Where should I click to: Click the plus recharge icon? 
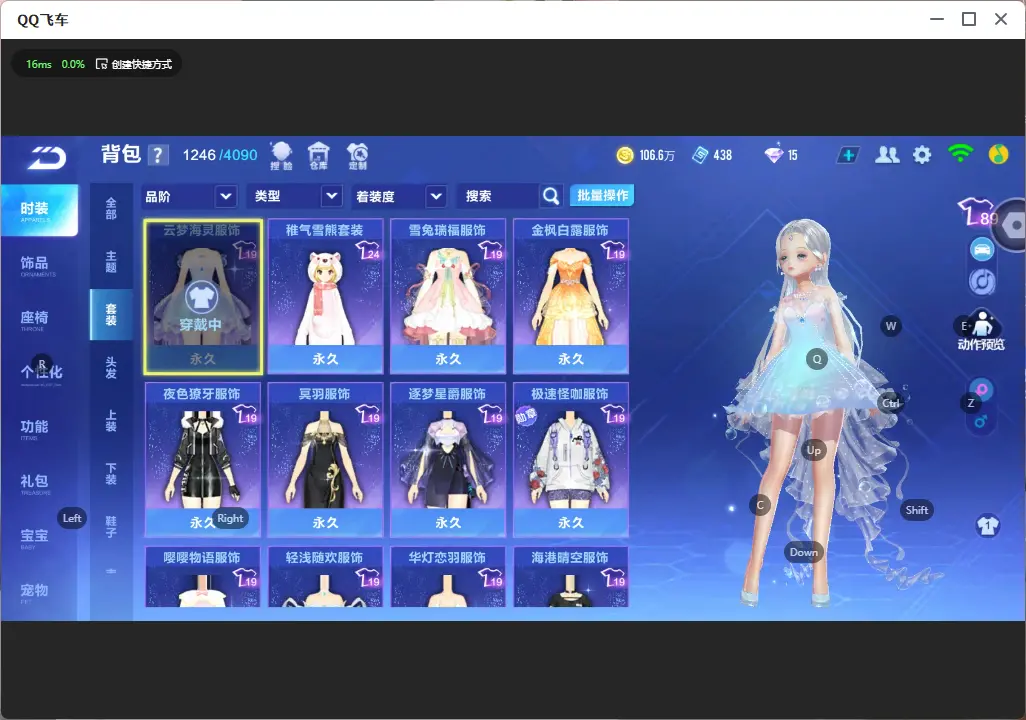pyautogui.click(x=848, y=155)
